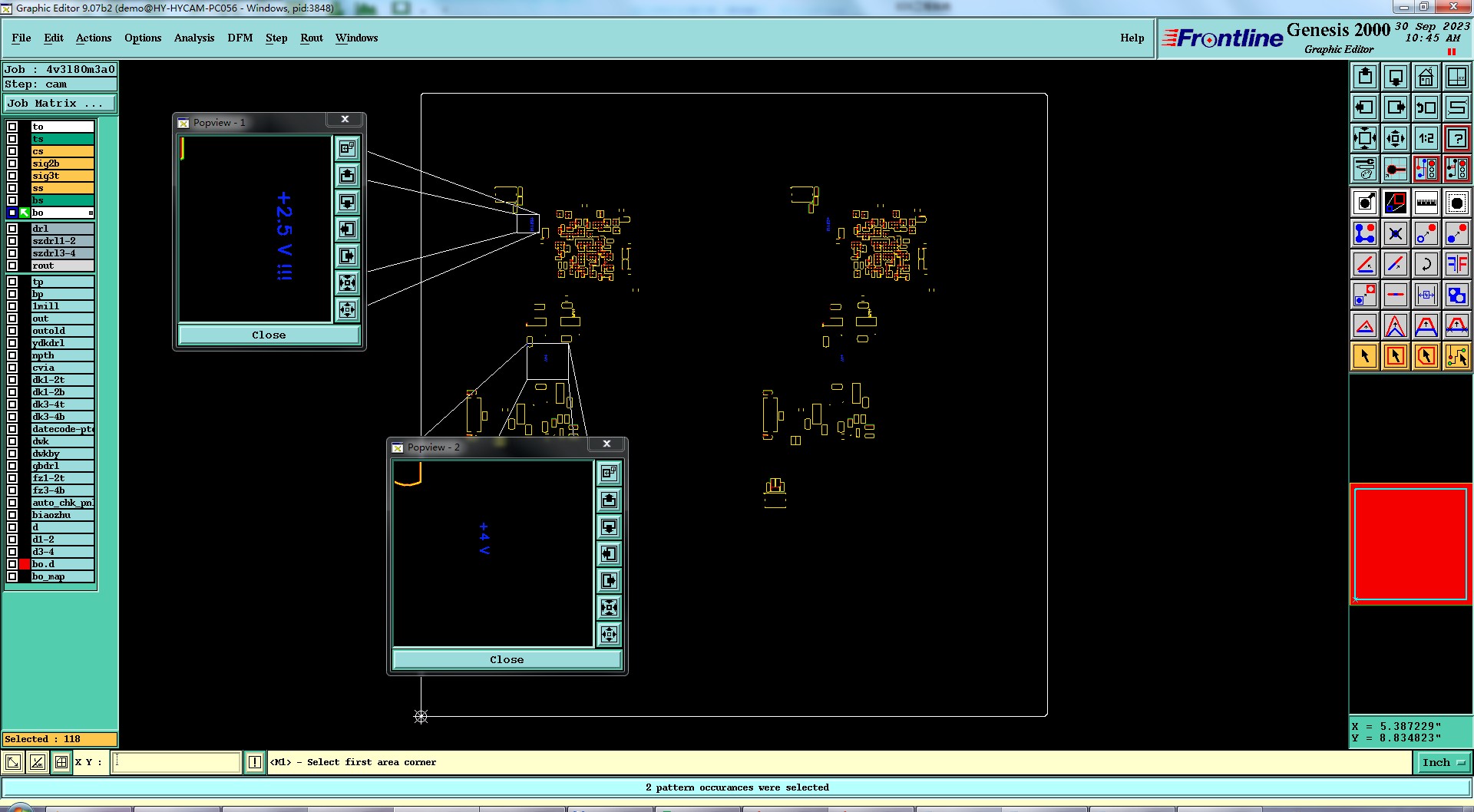Click the green affected-layer arrow beside bo
This screenshot has height=812, width=1474.
pos(25,213)
